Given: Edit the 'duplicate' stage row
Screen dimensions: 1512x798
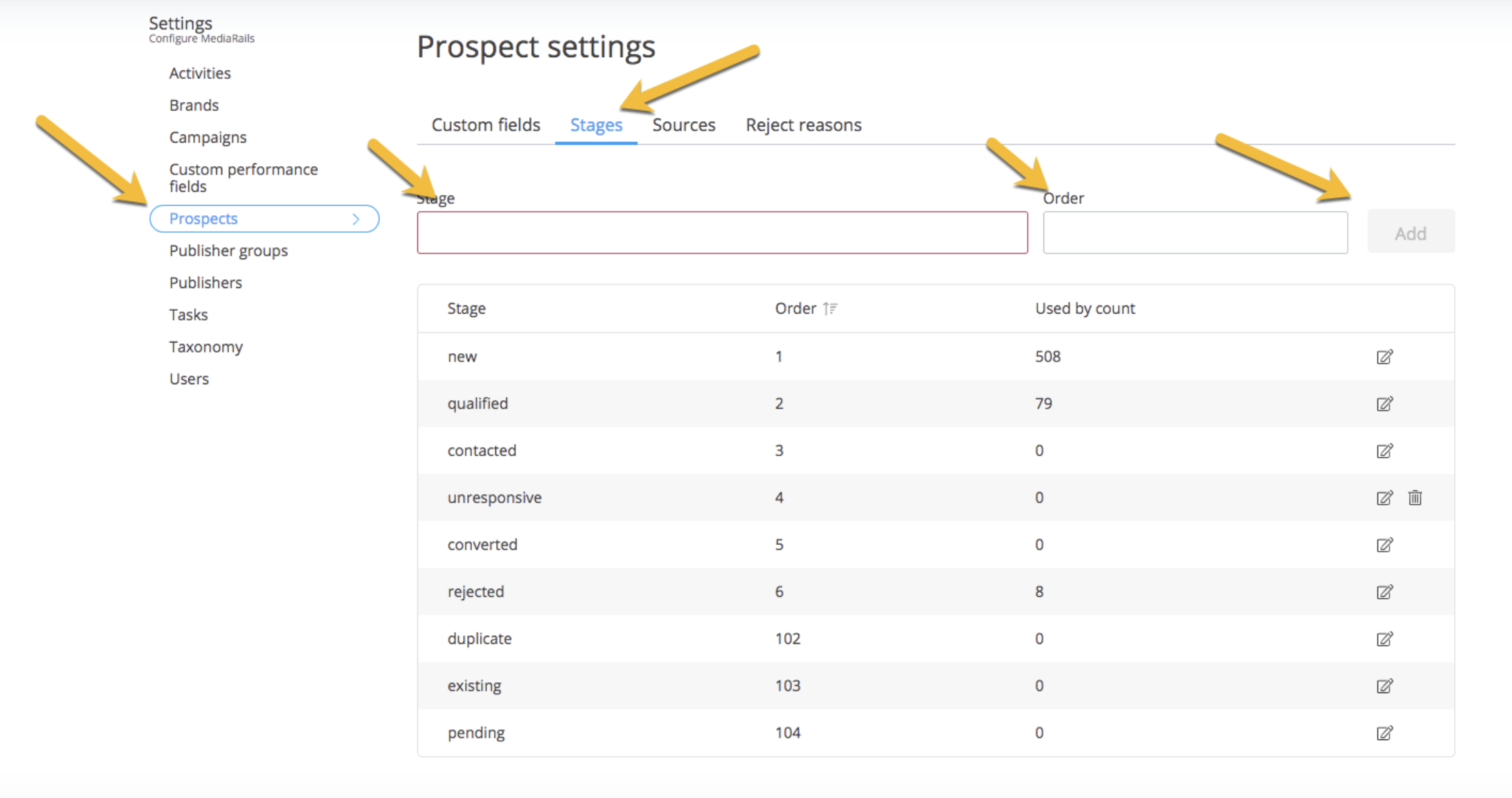Looking at the screenshot, I should [x=1384, y=639].
